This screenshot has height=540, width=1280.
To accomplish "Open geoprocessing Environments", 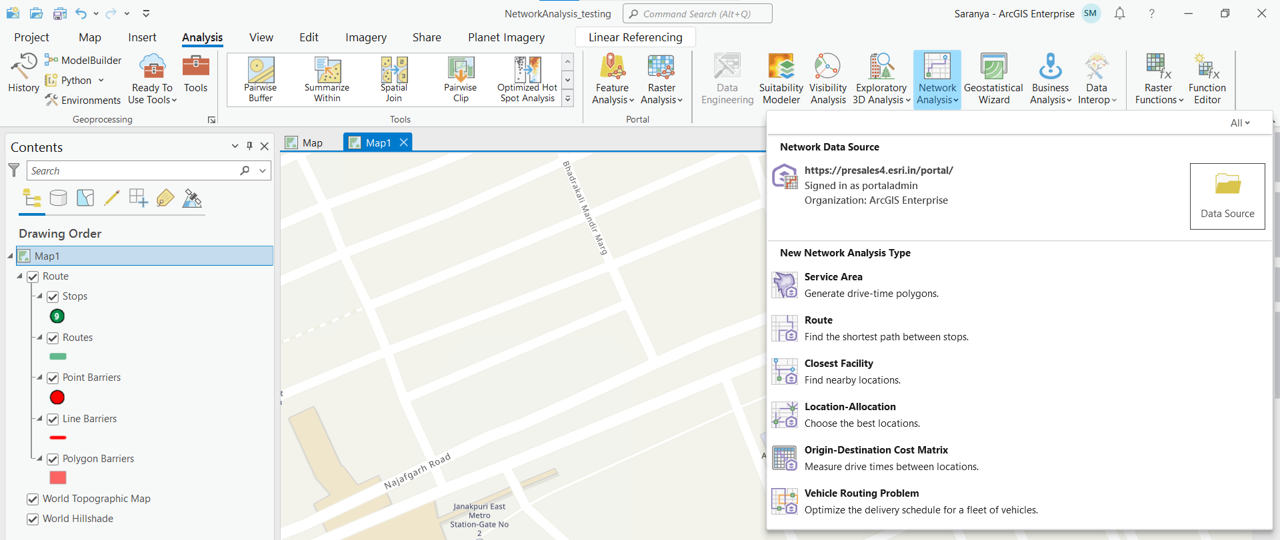I will point(83,100).
